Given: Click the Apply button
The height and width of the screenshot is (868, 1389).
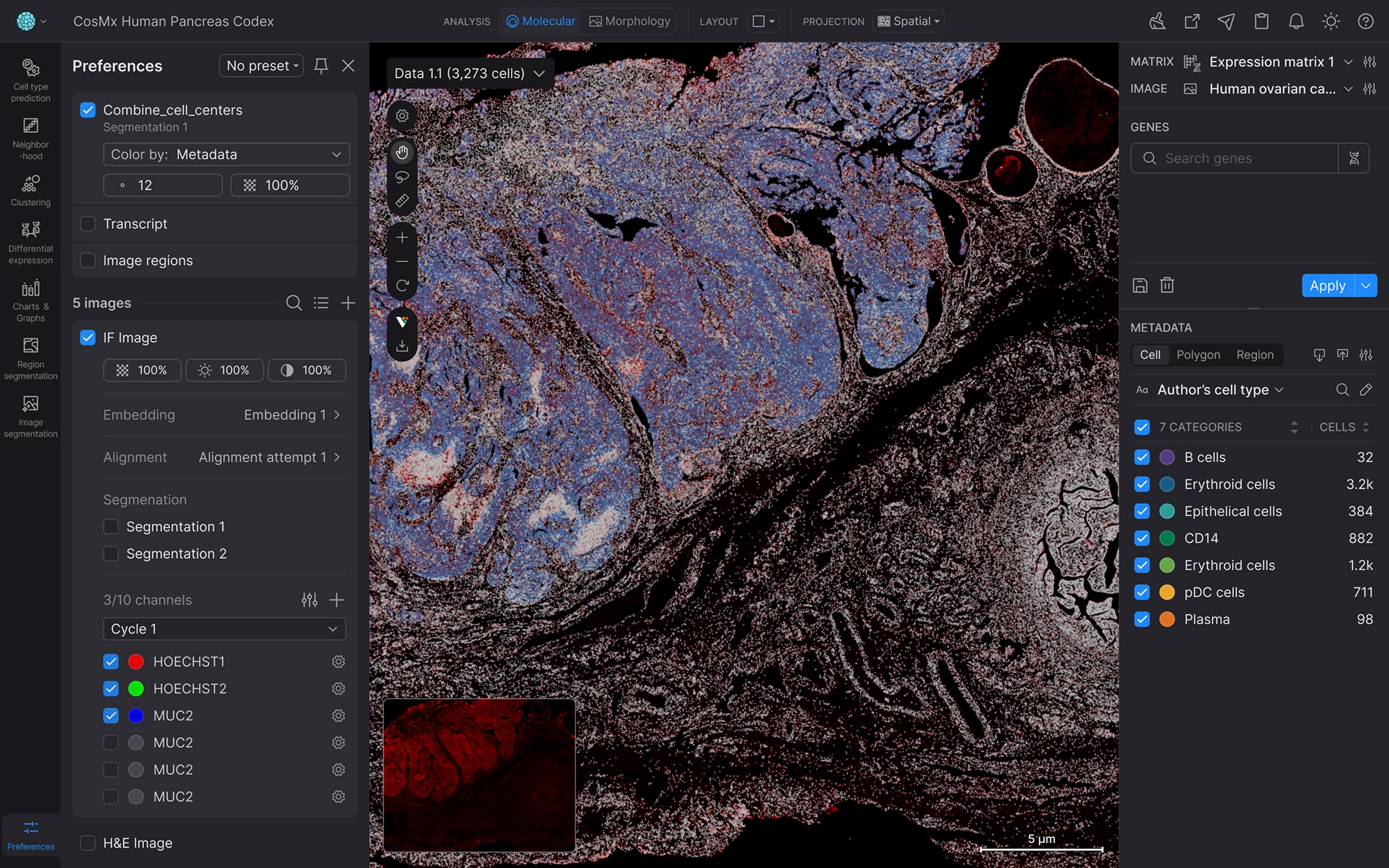Looking at the screenshot, I should 1327,285.
